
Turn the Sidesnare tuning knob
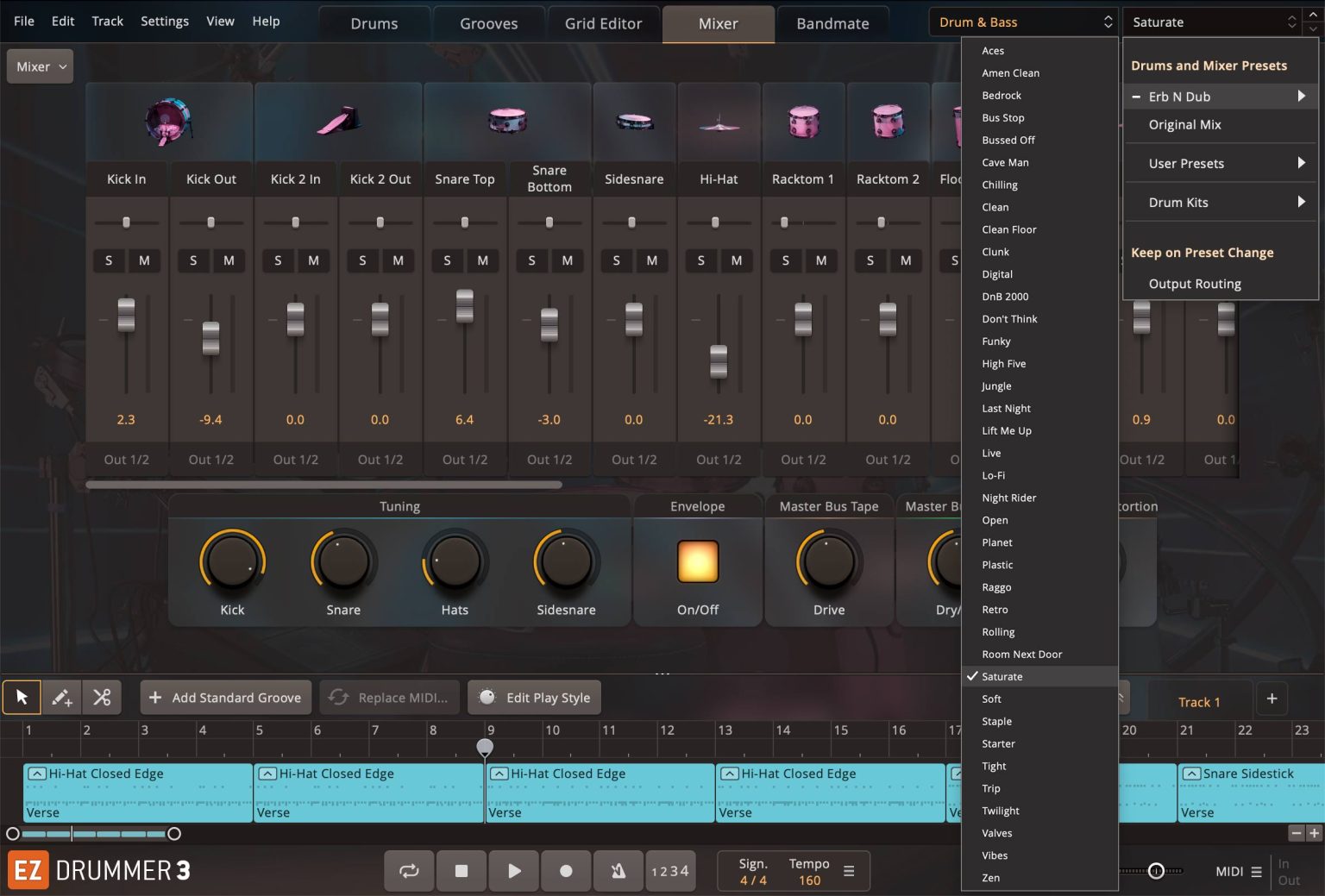pyautogui.click(x=566, y=561)
